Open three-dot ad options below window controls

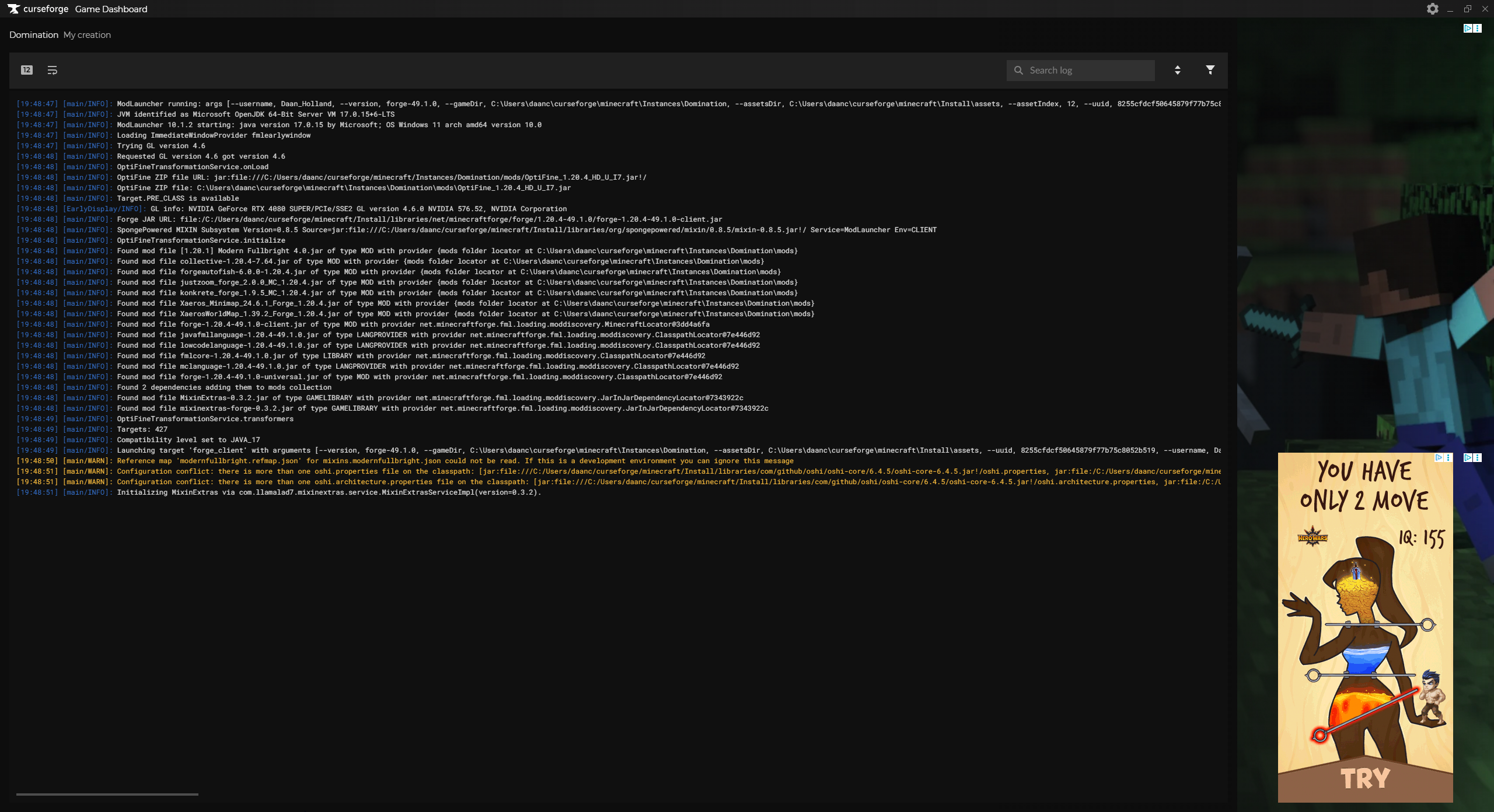[x=1478, y=28]
